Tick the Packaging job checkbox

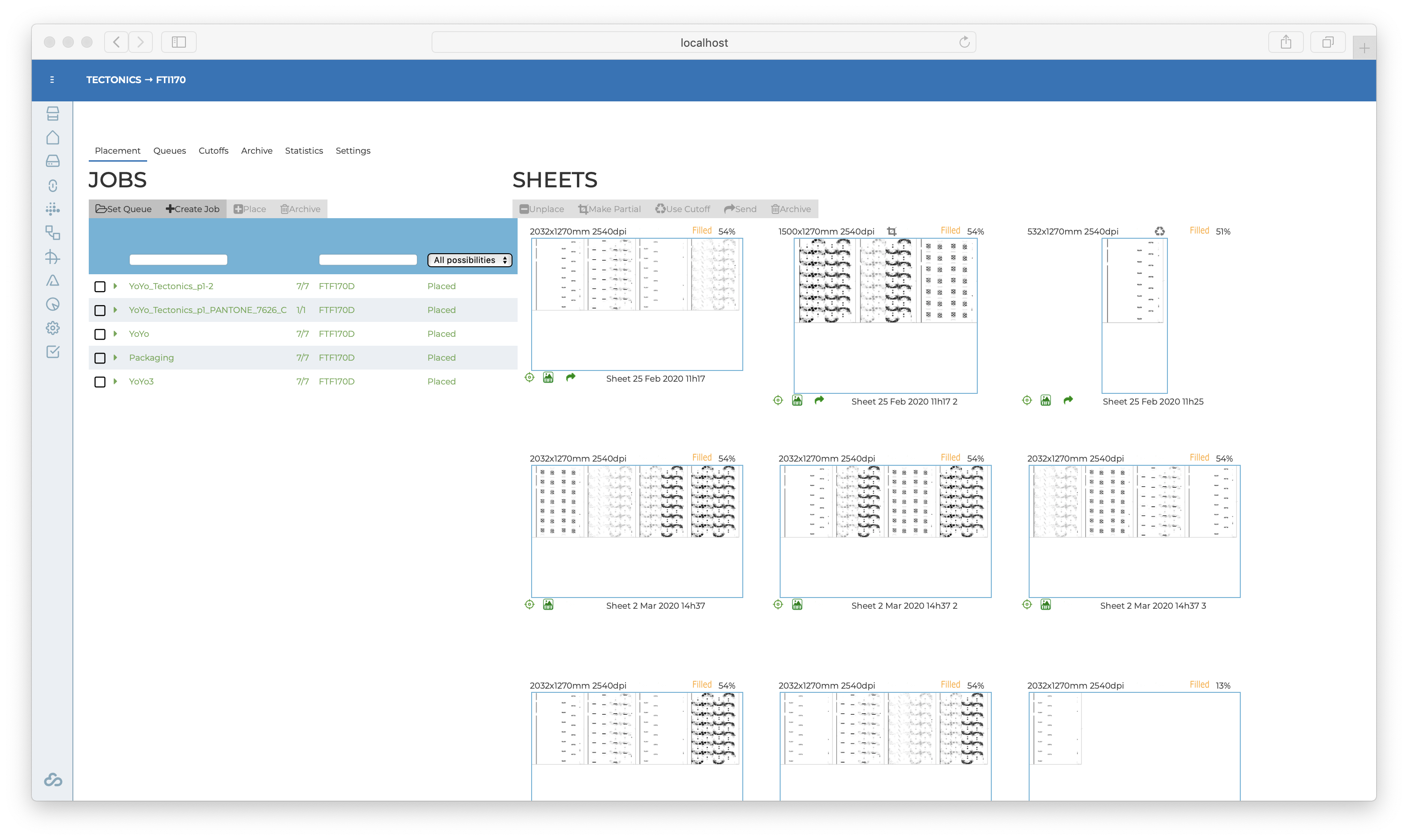(100, 358)
